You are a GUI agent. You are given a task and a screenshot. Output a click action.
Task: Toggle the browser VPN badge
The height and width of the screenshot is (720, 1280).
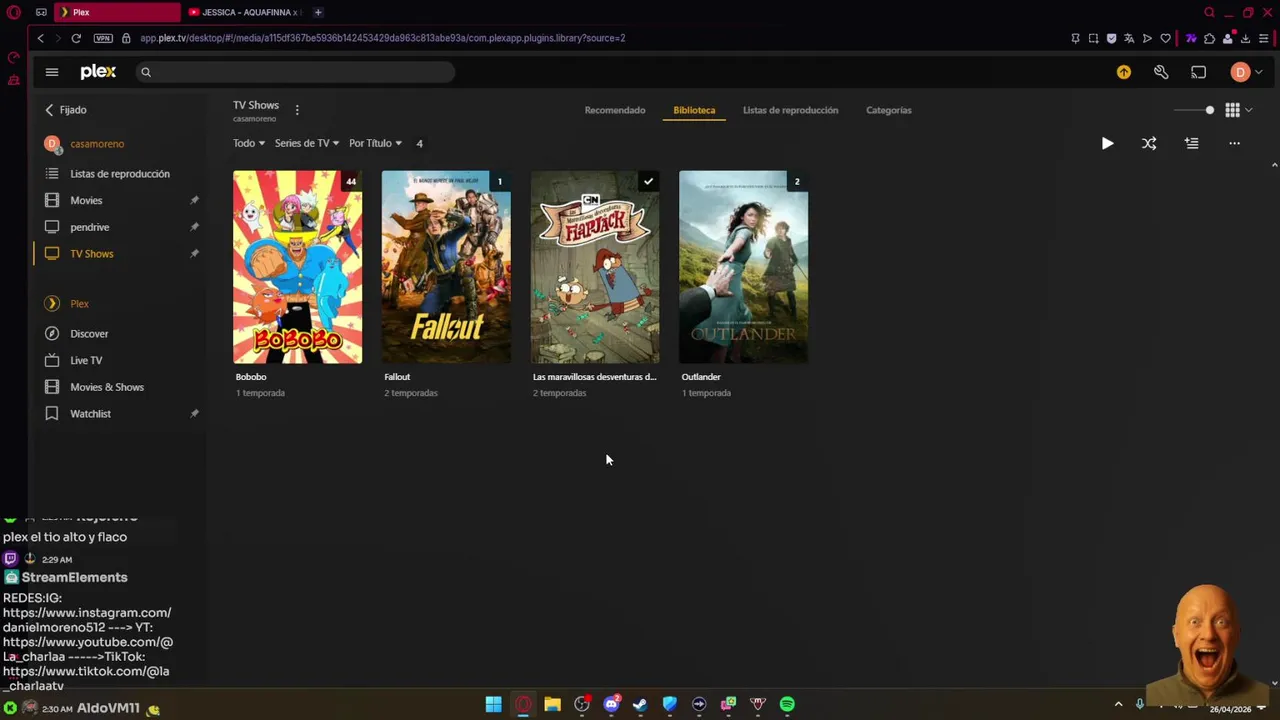pyautogui.click(x=103, y=38)
